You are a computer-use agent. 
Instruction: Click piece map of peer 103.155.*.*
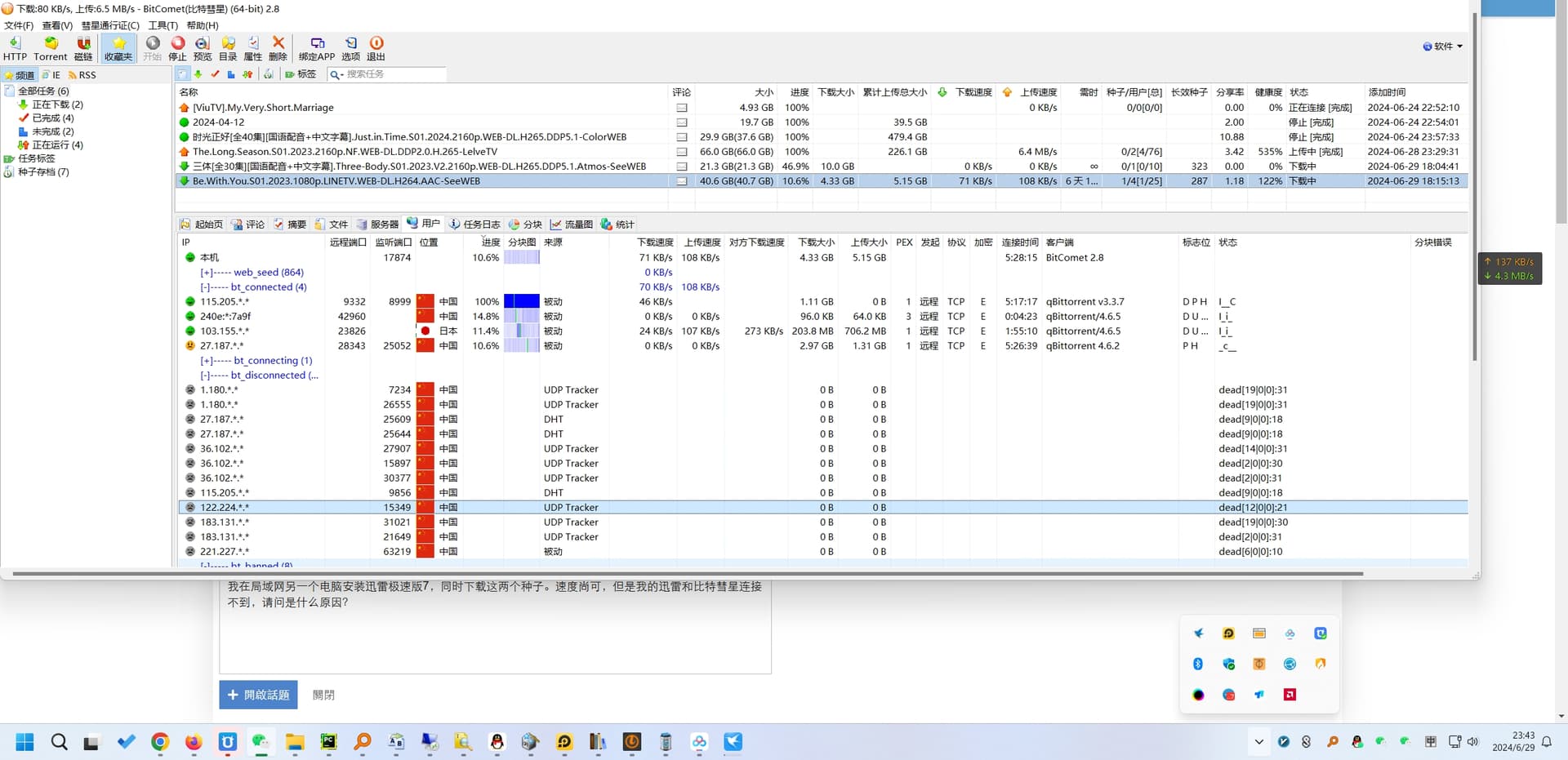point(522,331)
